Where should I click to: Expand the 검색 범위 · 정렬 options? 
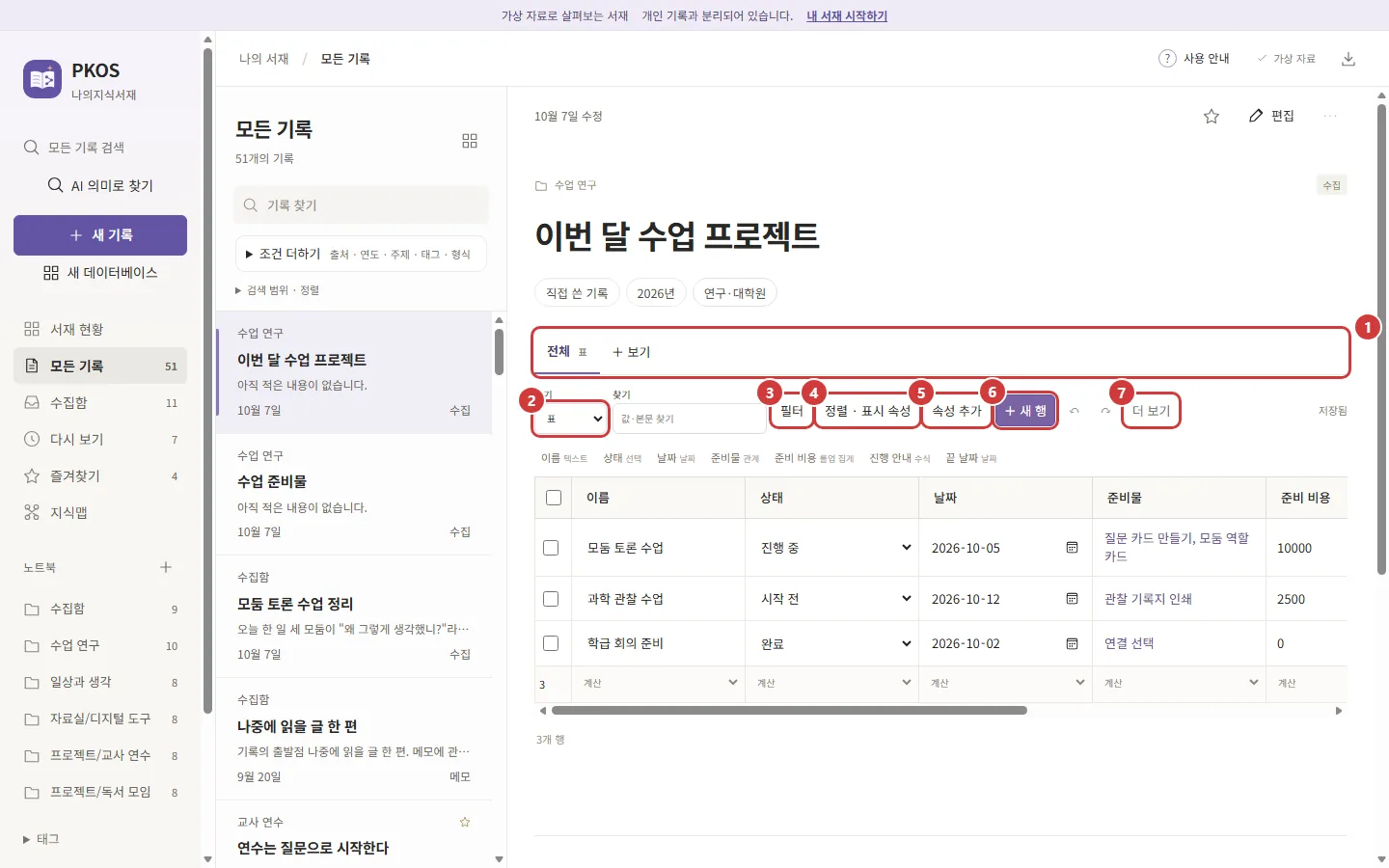pos(278,290)
